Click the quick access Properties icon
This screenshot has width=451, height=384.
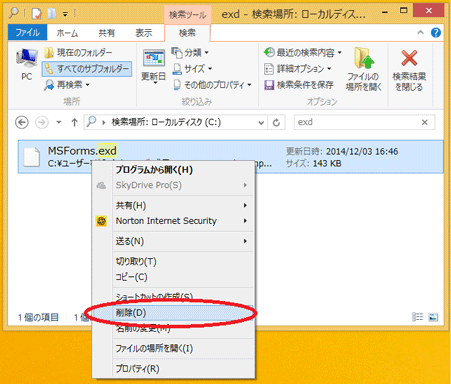coord(36,14)
